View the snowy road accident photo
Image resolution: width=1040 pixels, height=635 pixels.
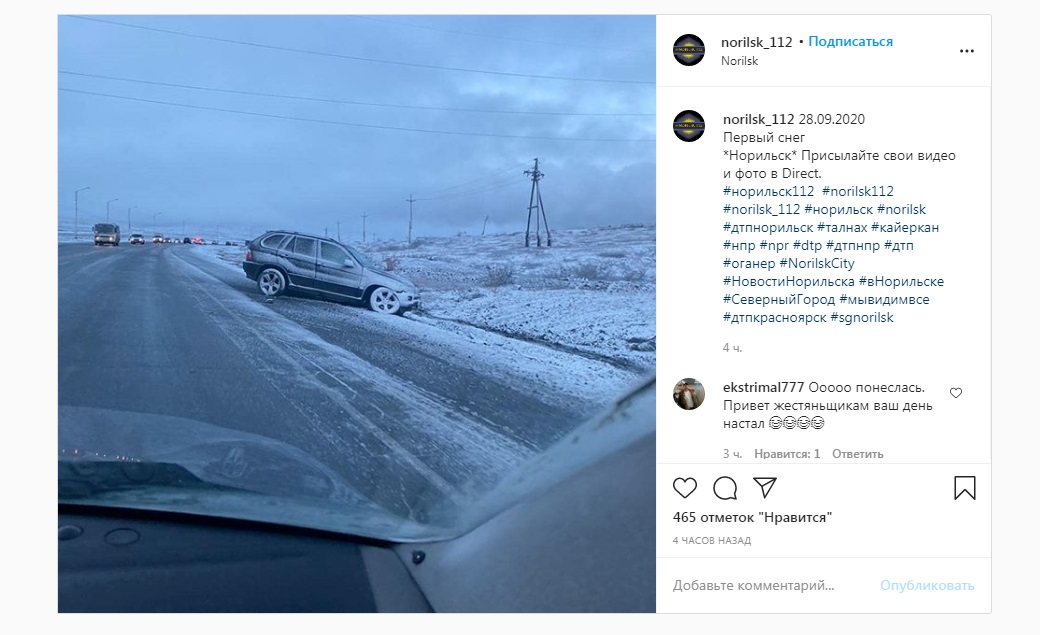tap(357, 314)
